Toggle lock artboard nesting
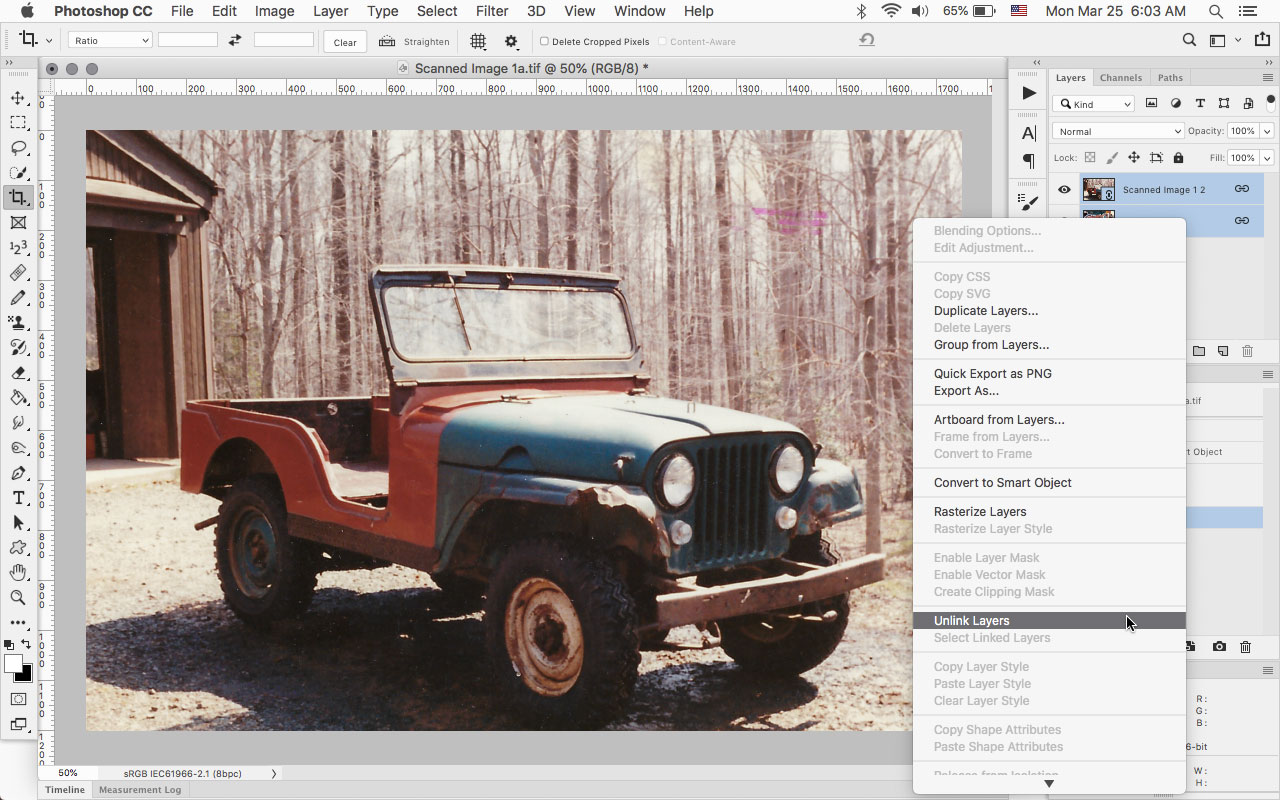 1156,158
